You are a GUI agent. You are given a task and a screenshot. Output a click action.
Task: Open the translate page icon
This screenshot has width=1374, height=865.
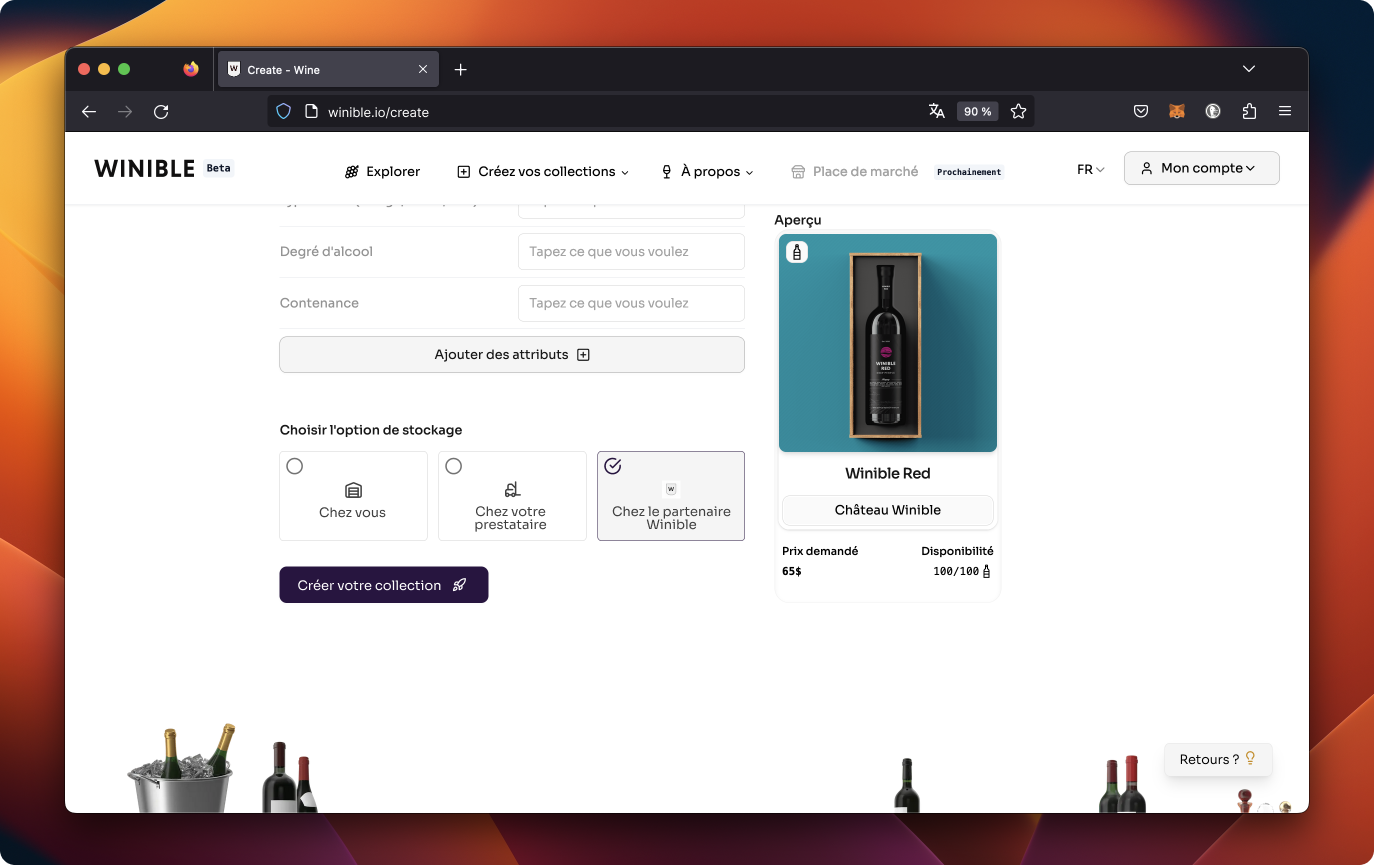(x=937, y=112)
